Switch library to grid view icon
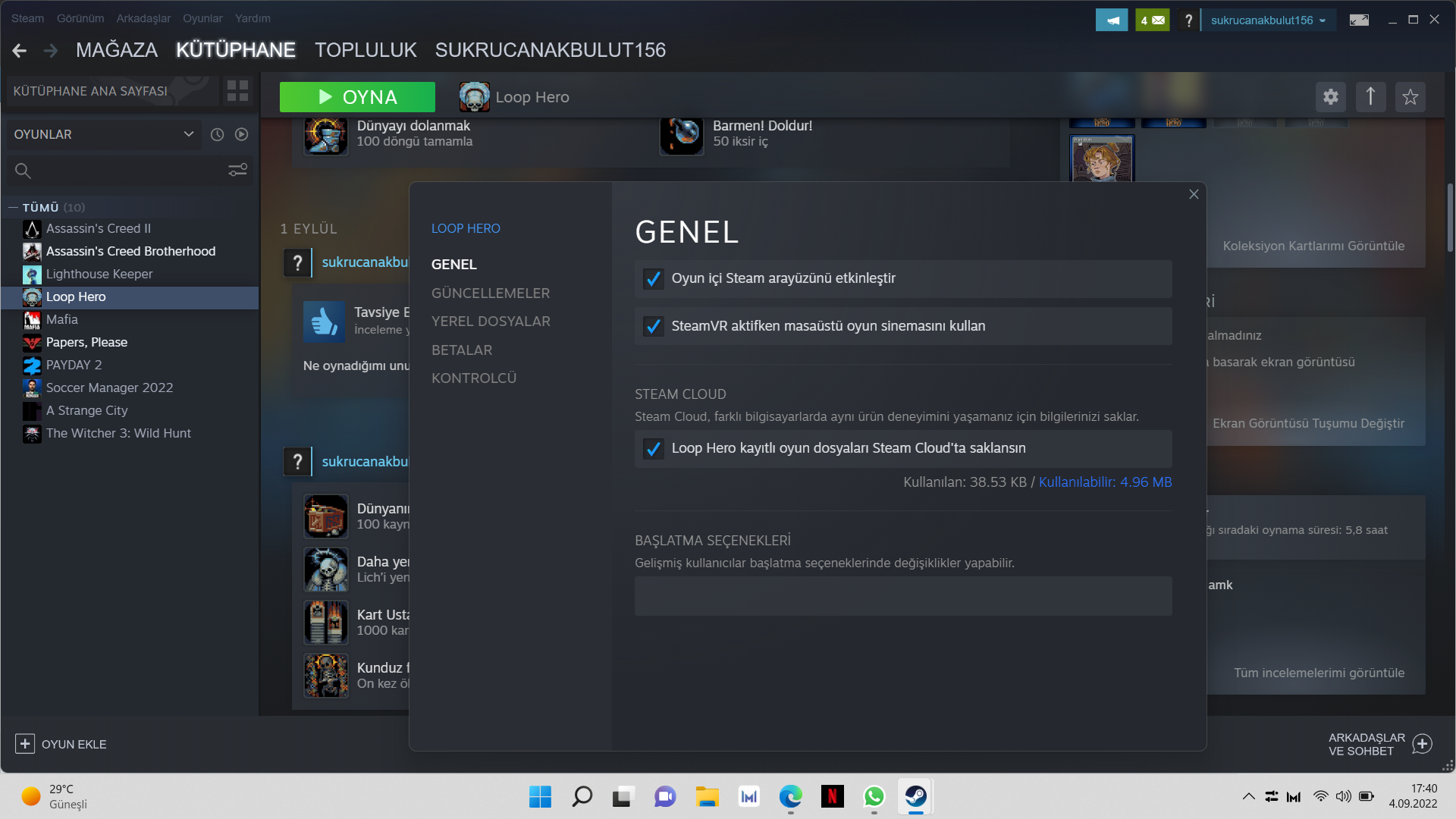This screenshot has width=1456, height=819. point(237,91)
